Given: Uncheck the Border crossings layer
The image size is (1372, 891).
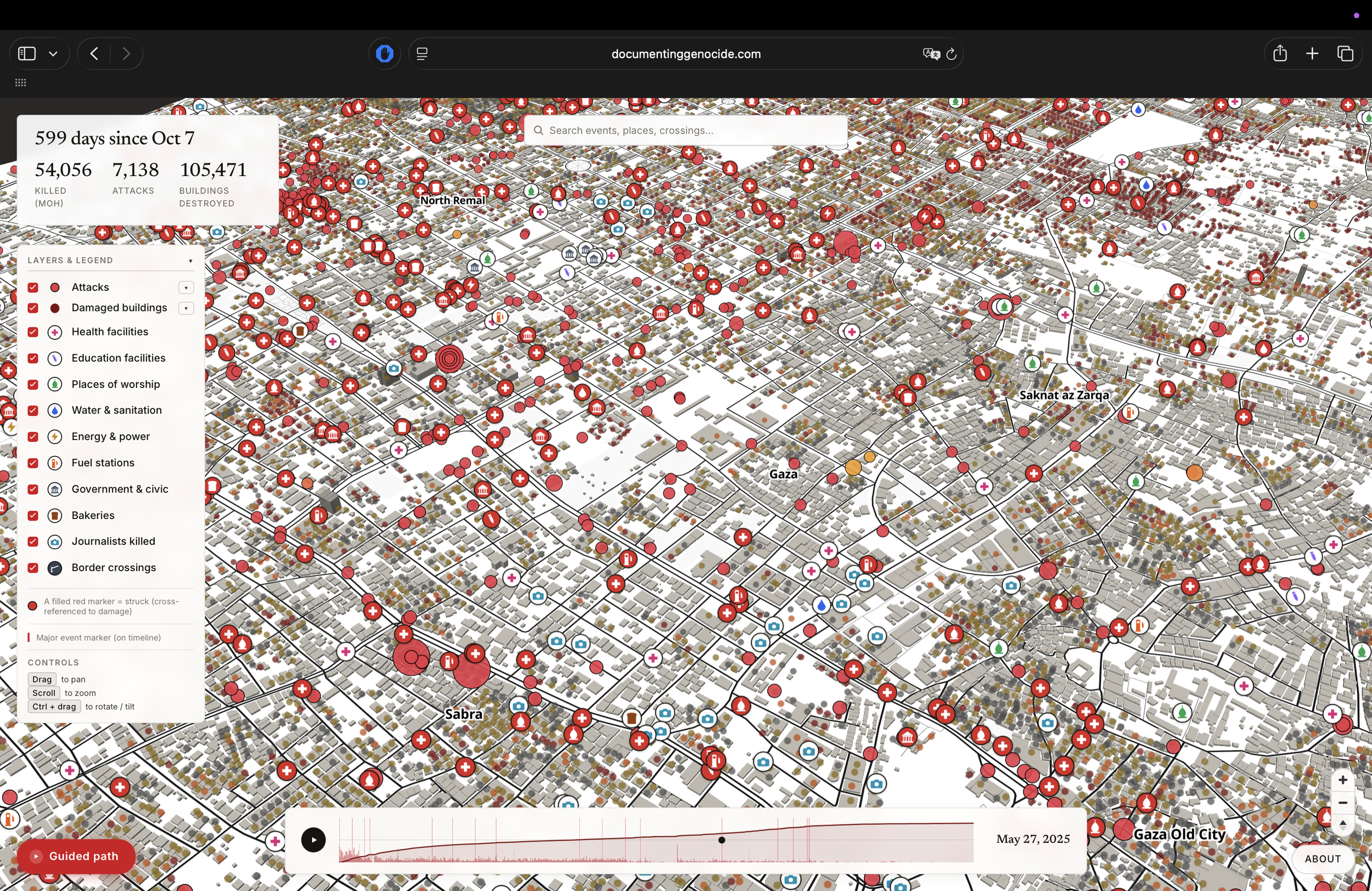Looking at the screenshot, I should coord(33,568).
